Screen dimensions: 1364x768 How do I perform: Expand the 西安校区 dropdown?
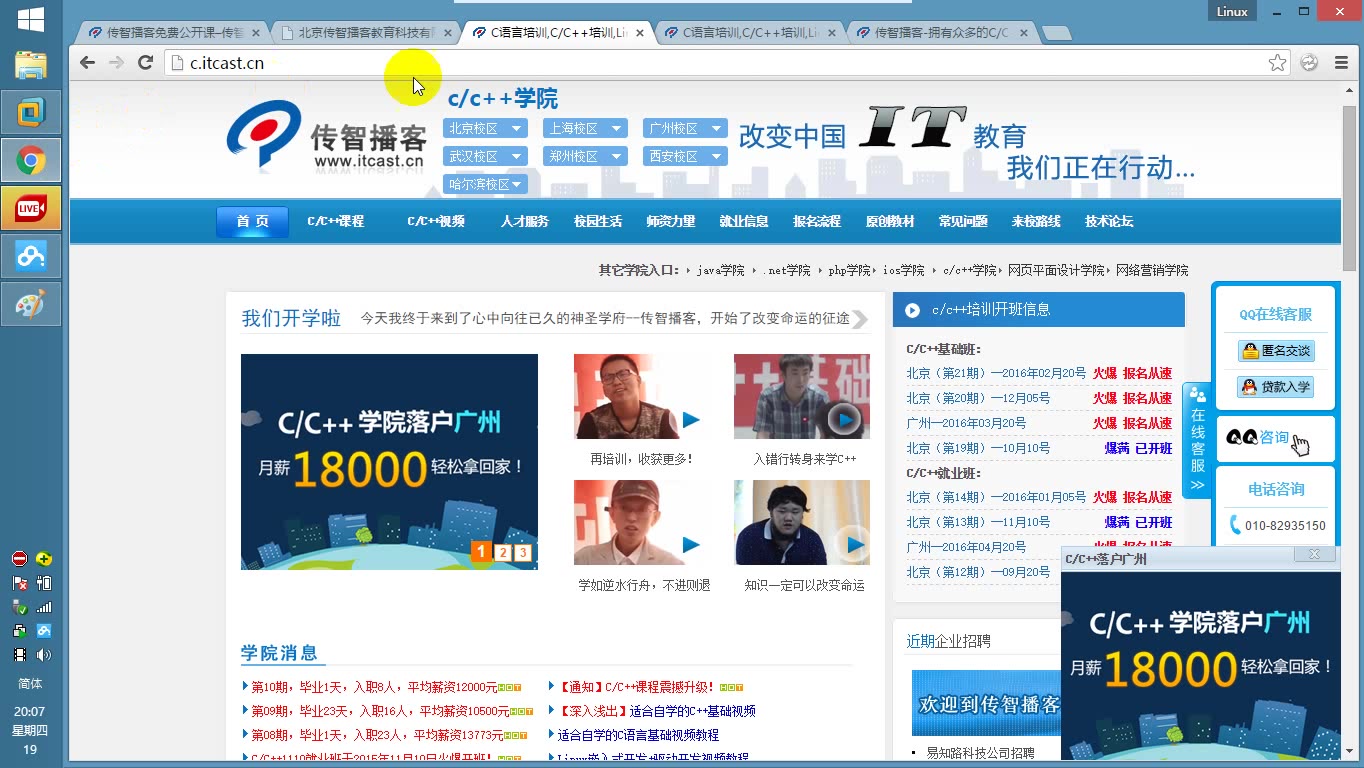pos(685,156)
